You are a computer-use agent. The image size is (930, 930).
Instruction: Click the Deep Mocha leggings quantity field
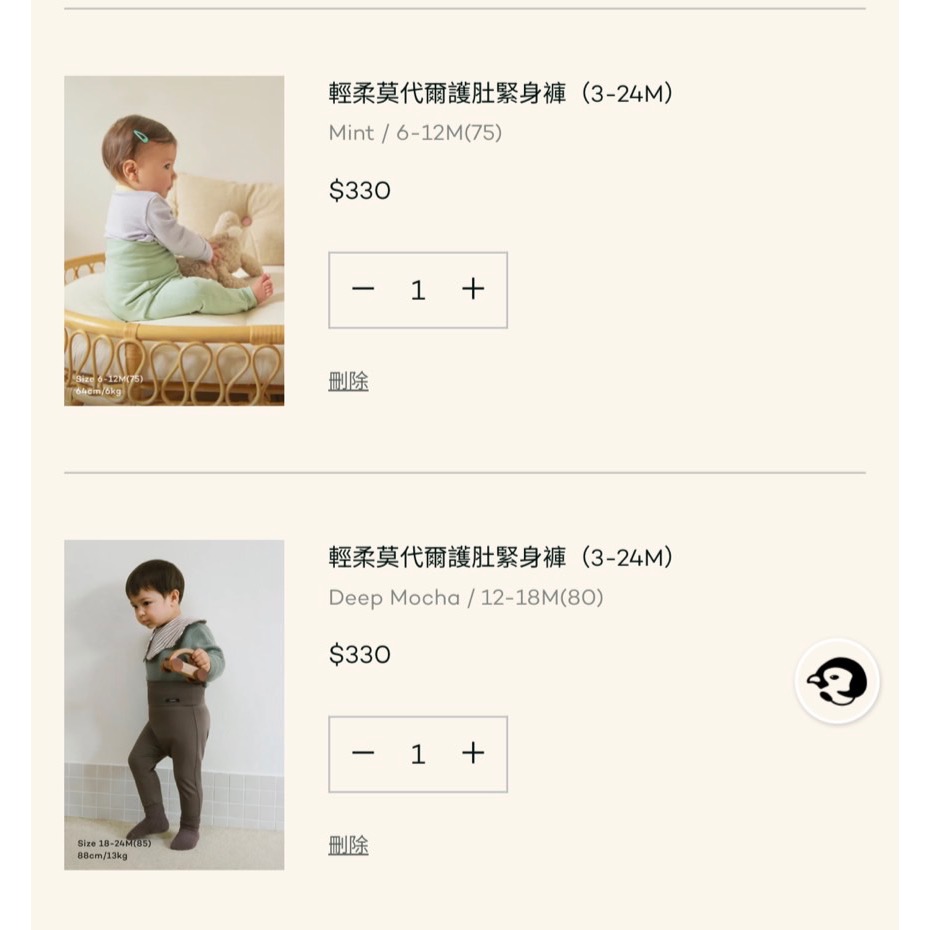(x=418, y=754)
